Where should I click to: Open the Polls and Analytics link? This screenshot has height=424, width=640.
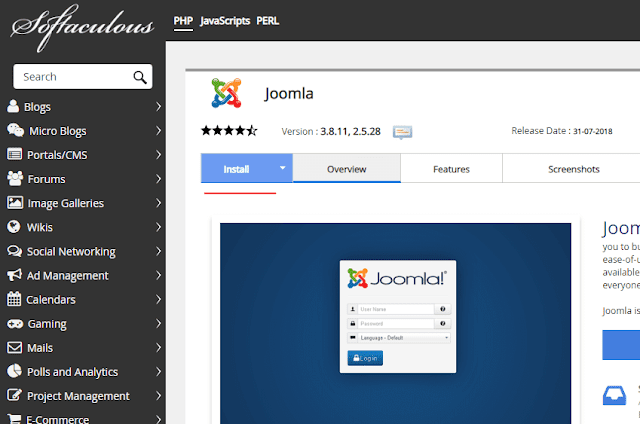point(72,372)
